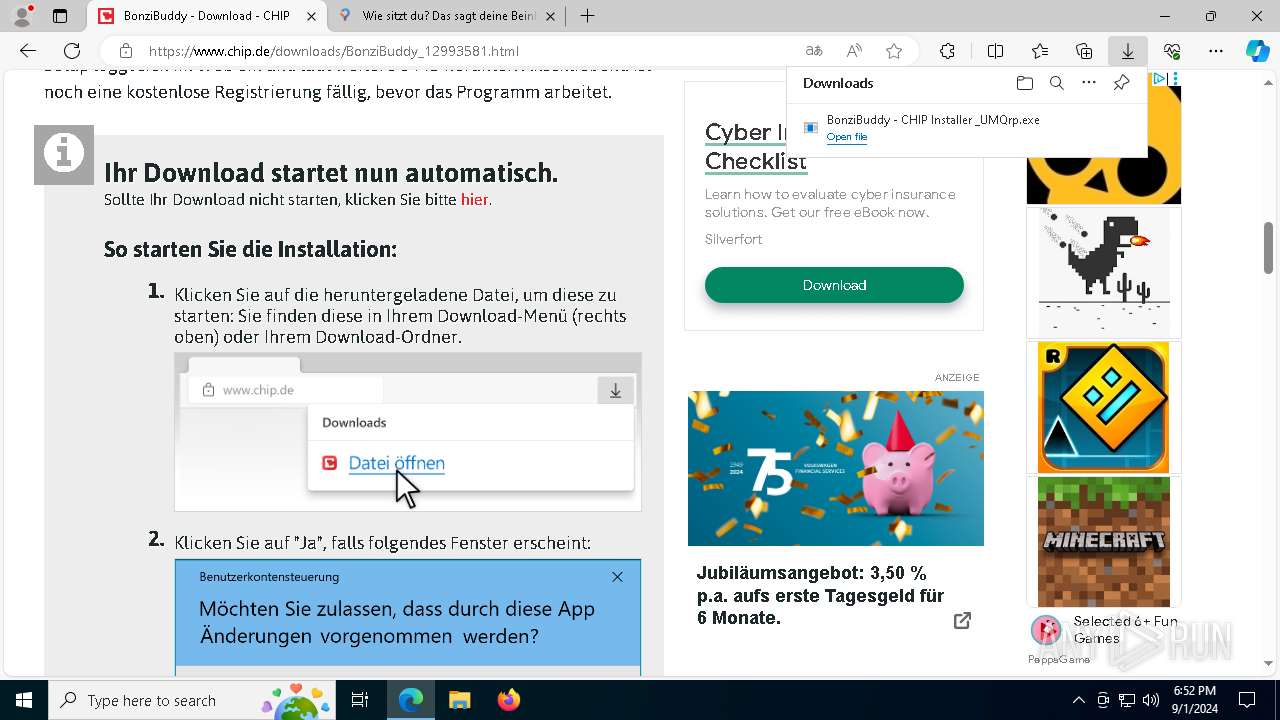Open the Geometry Dash game thumbnail
This screenshot has width=1280, height=720.
(x=1104, y=407)
